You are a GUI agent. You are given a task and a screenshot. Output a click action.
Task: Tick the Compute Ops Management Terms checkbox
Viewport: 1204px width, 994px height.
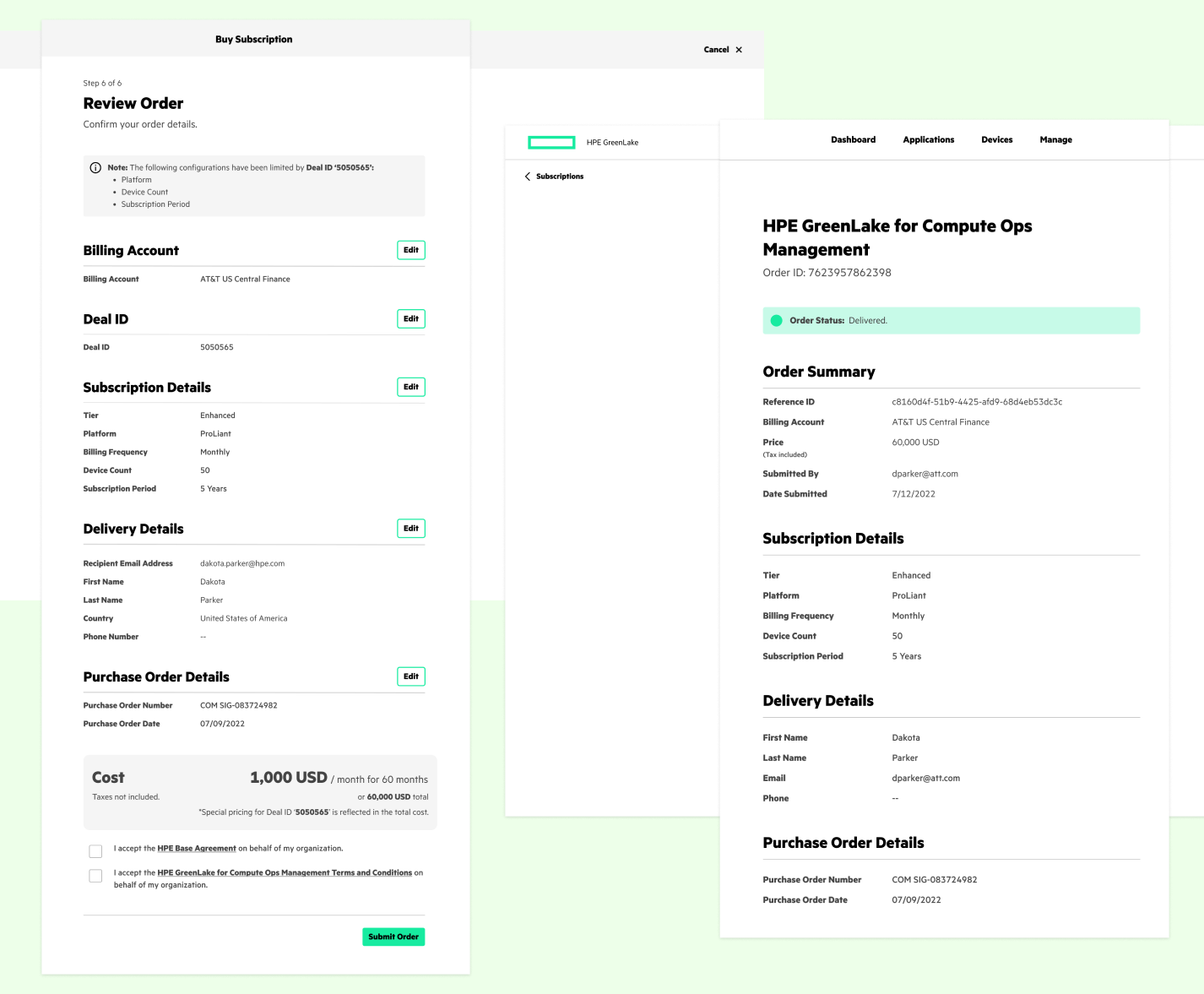(x=95, y=876)
